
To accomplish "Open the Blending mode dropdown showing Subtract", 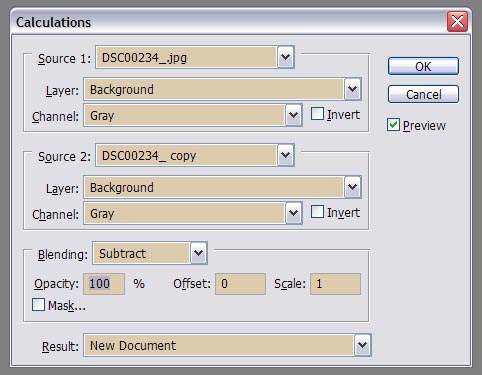I will (x=150, y=253).
